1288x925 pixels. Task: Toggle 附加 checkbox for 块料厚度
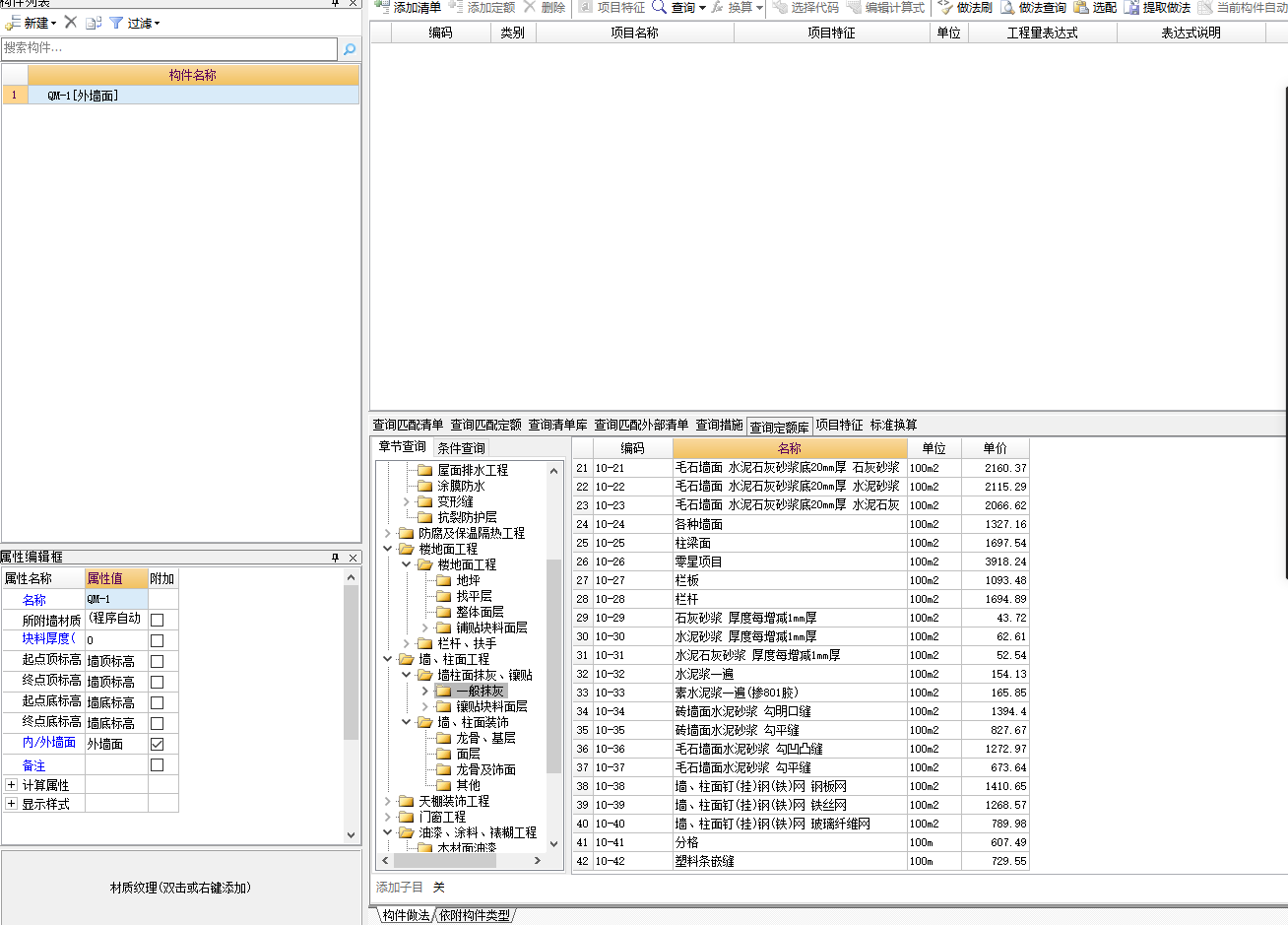point(157,640)
